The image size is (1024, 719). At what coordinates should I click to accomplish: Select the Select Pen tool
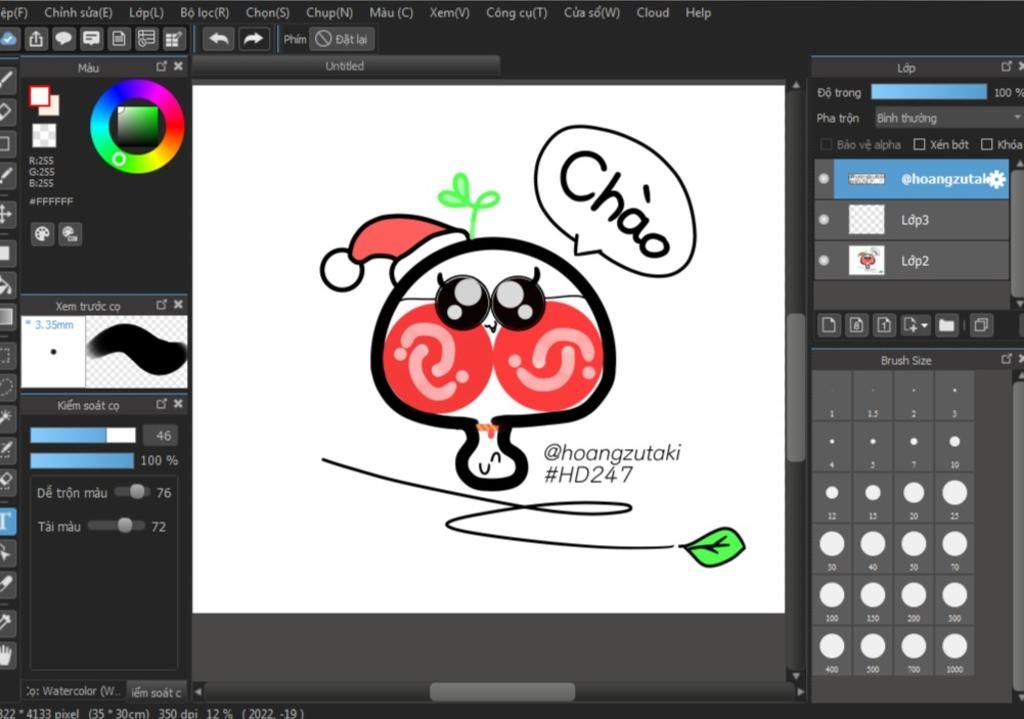click(x=7, y=449)
